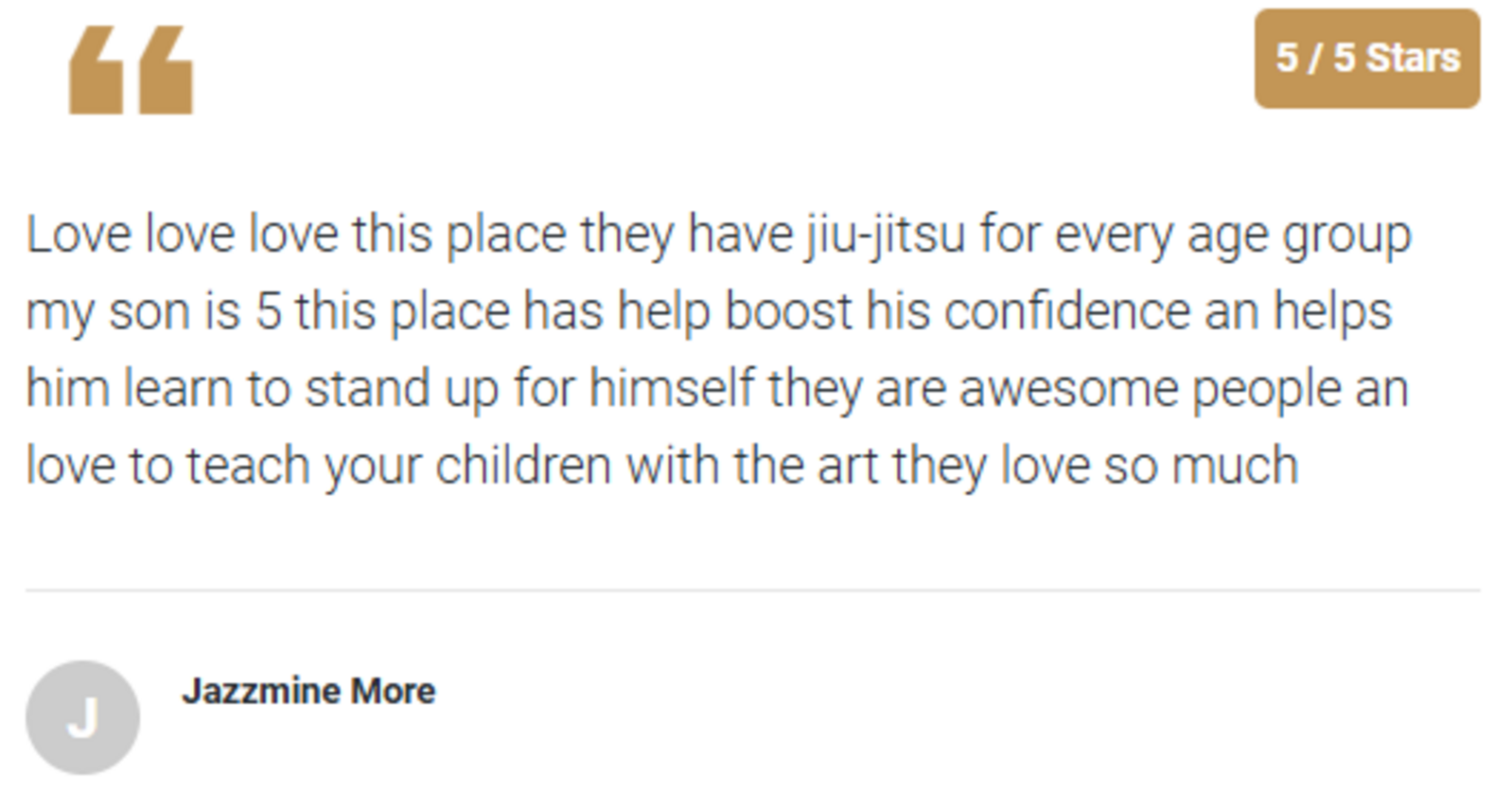The height and width of the screenshot is (792, 1512).
Task: Click the horizontal divider under the review
Action: click(x=752, y=590)
